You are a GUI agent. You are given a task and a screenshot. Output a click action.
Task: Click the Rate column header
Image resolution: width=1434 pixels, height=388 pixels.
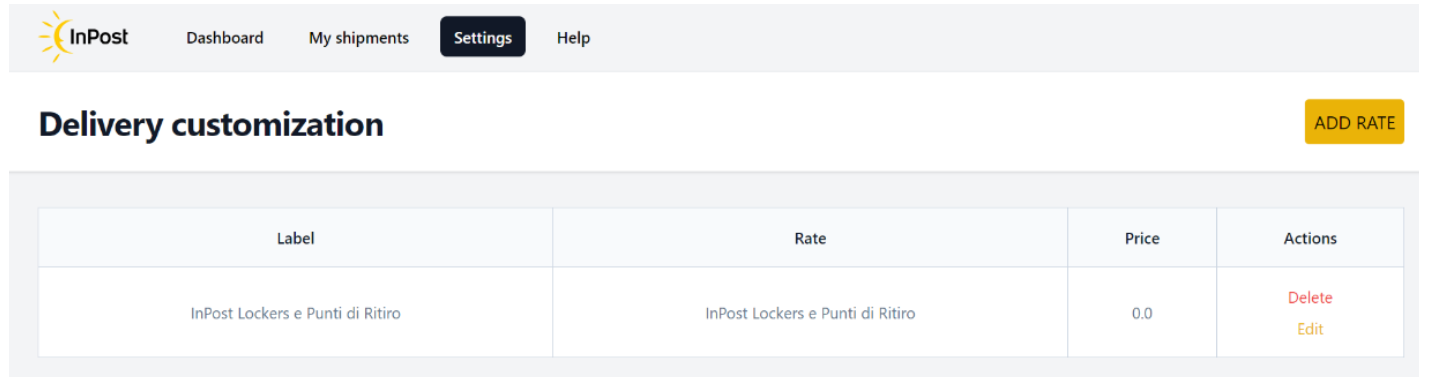click(x=810, y=238)
